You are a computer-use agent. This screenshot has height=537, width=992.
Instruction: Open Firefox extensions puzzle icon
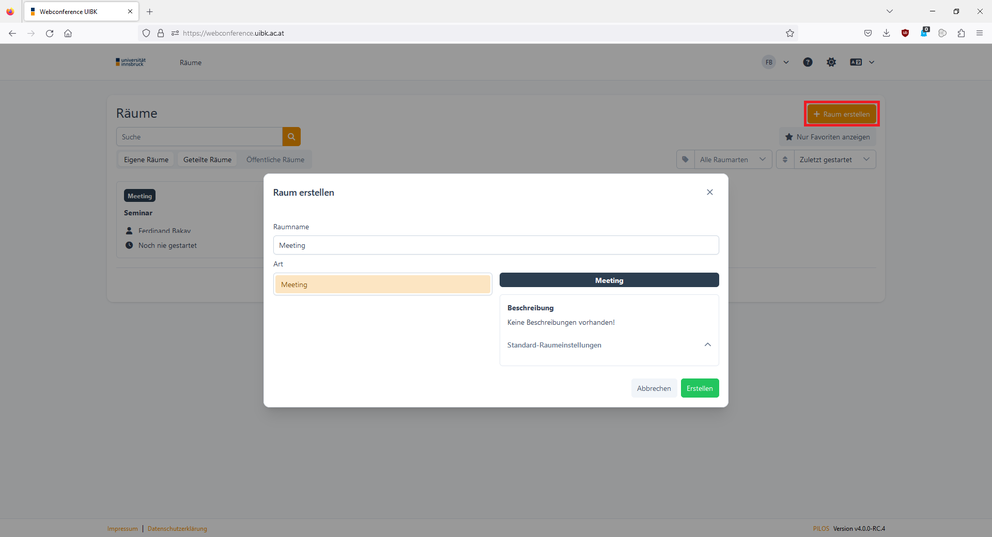961,33
